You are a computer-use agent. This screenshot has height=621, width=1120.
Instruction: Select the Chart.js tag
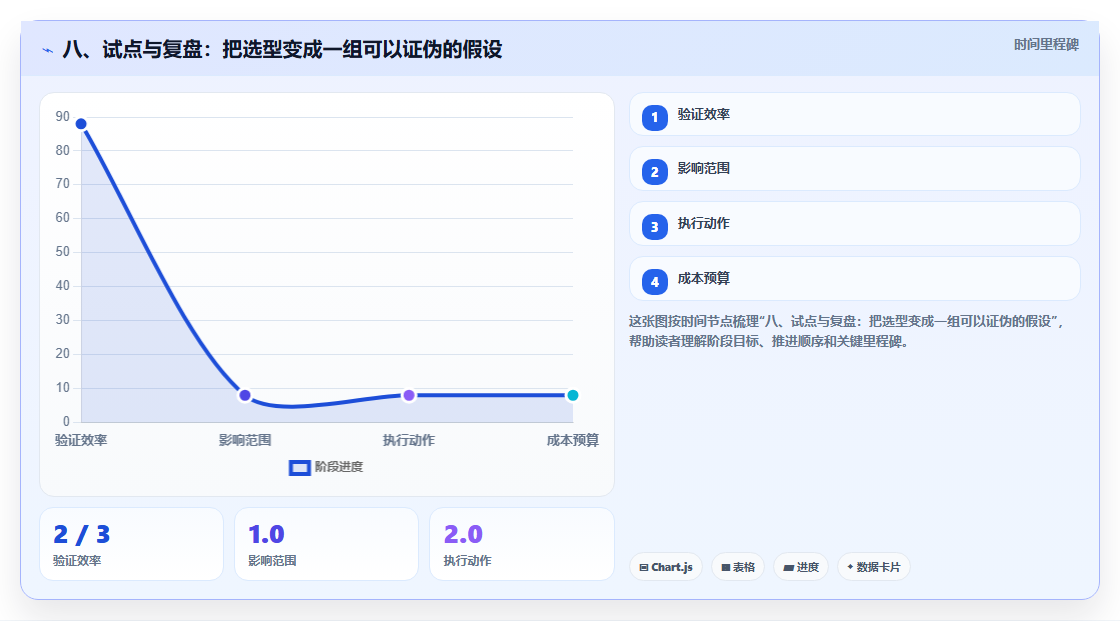[x=666, y=567]
